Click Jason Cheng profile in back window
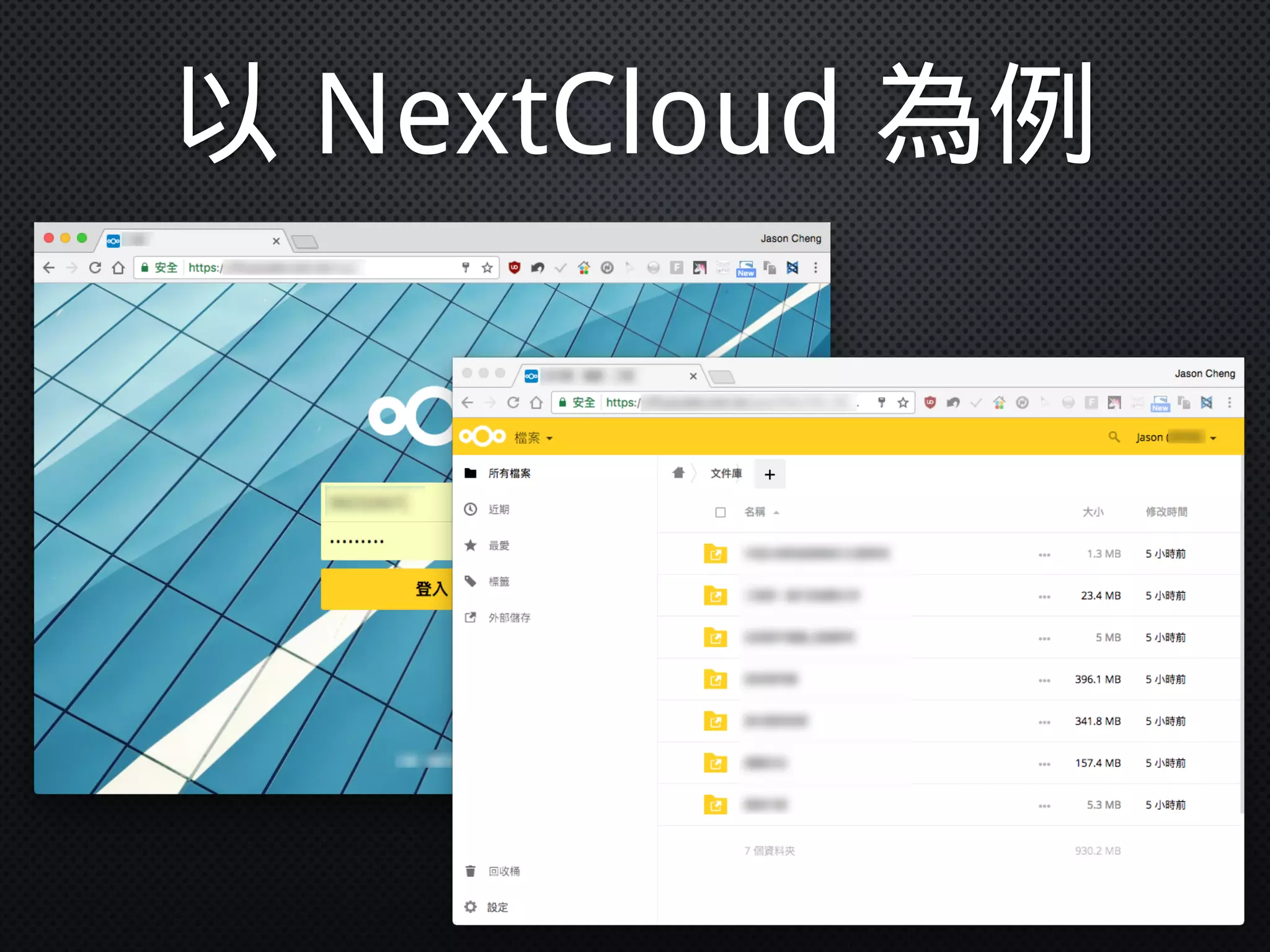Image resolution: width=1270 pixels, height=952 pixels. (x=791, y=239)
